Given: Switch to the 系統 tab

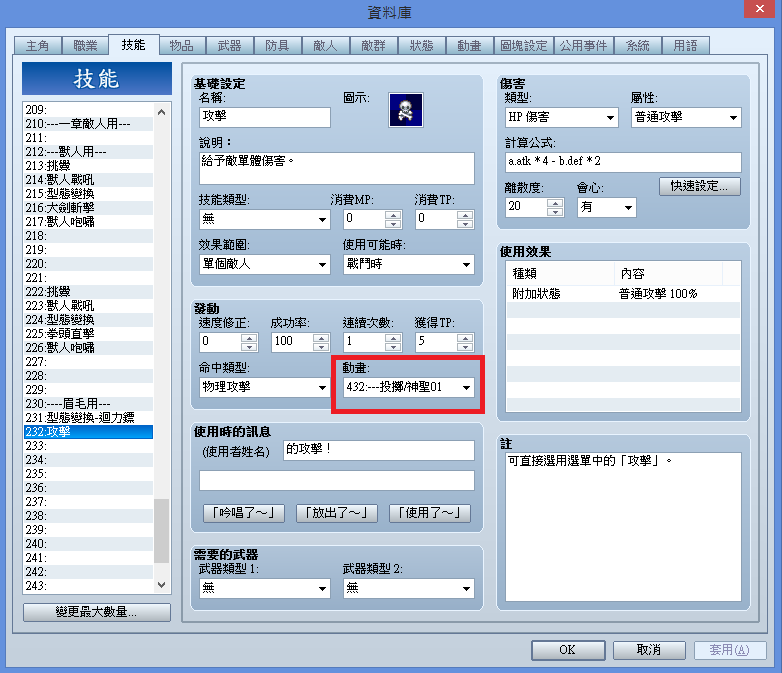Looking at the screenshot, I should [637, 46].
